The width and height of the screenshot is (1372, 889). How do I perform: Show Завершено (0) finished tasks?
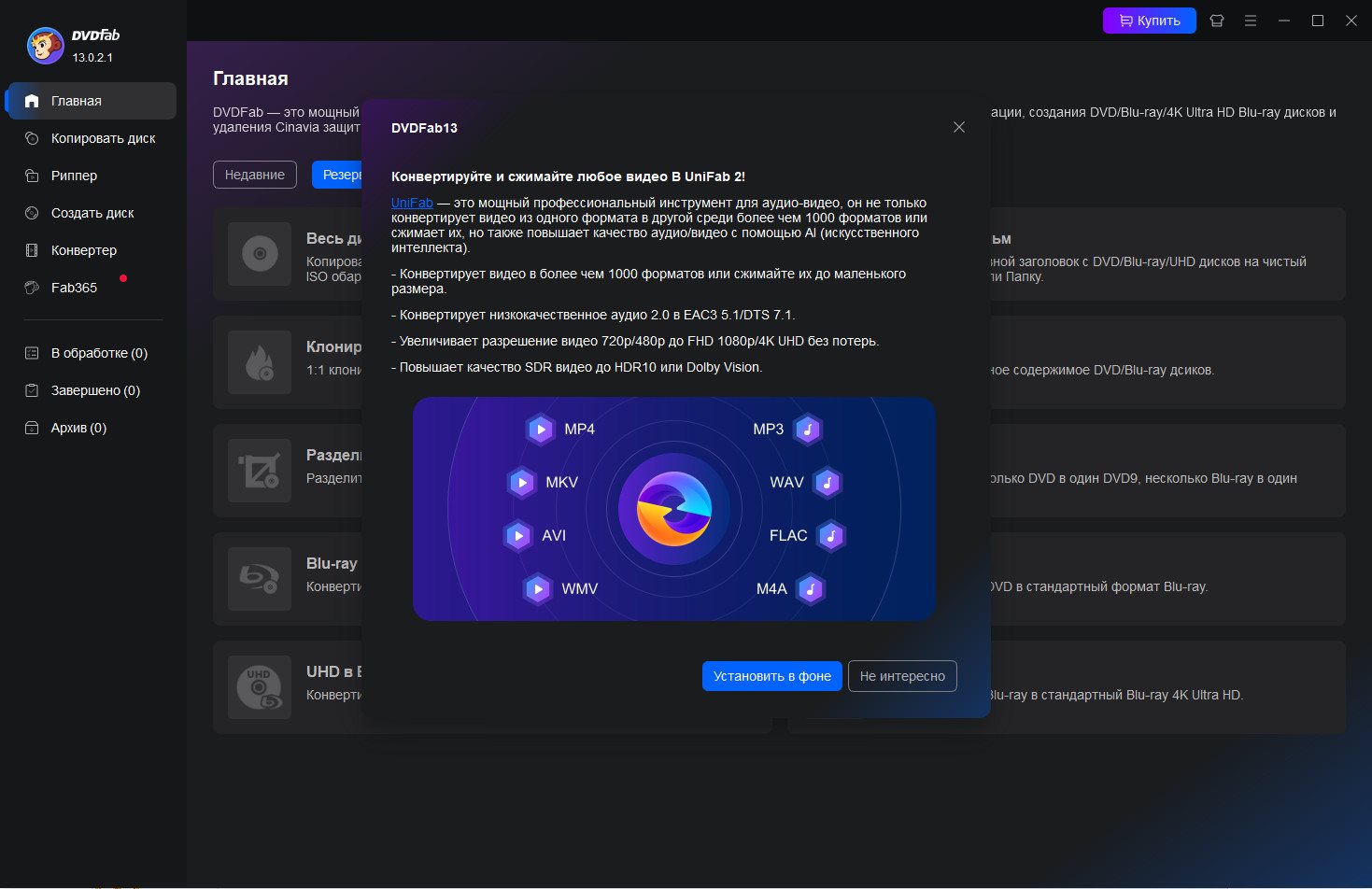[92, 390]
